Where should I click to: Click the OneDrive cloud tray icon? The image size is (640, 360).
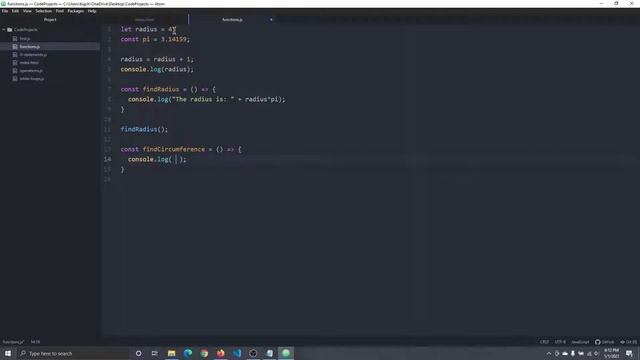point(565,353)
